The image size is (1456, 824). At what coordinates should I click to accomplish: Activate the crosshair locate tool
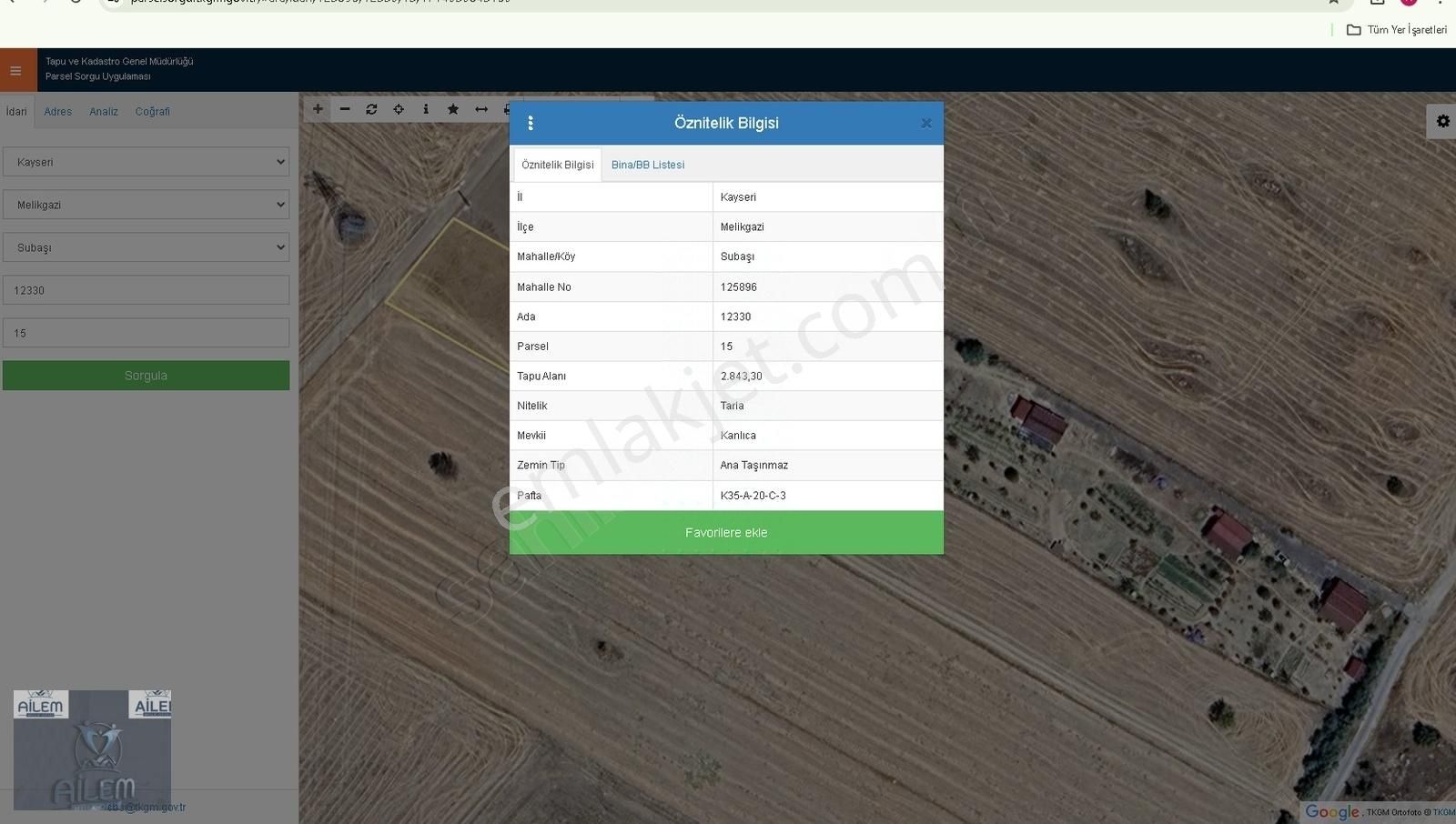pyautogui.click(x=399, y=109)
